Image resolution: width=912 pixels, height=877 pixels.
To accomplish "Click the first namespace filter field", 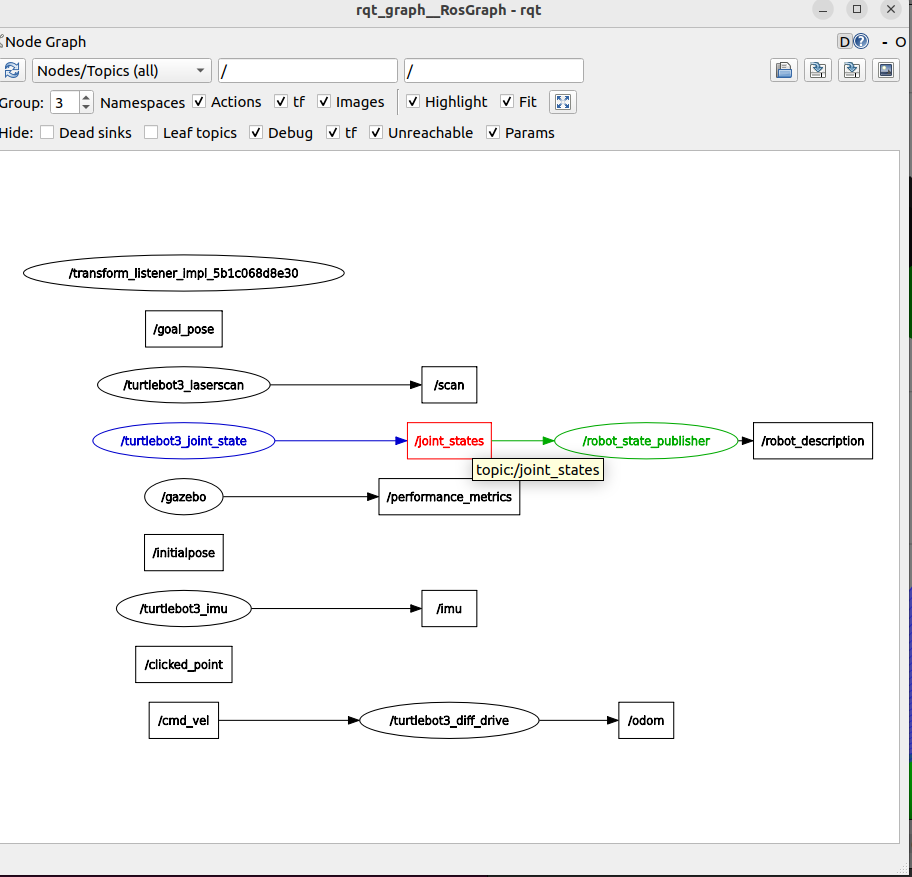I will pos(308,71).
